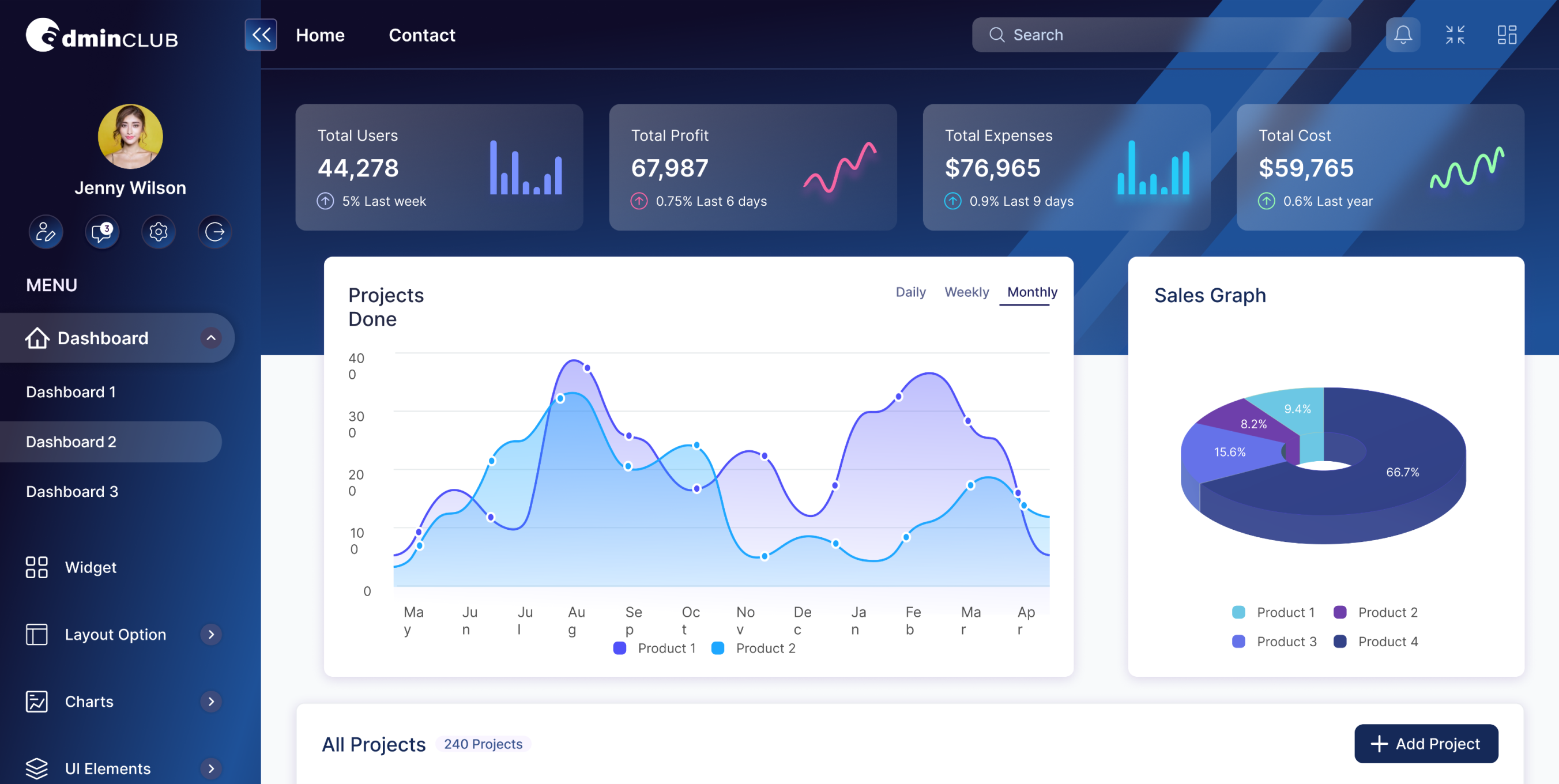Viewport: 1559px width, 784px height.
Task: Click the Widget grid icon
Action: click(37, 567)
